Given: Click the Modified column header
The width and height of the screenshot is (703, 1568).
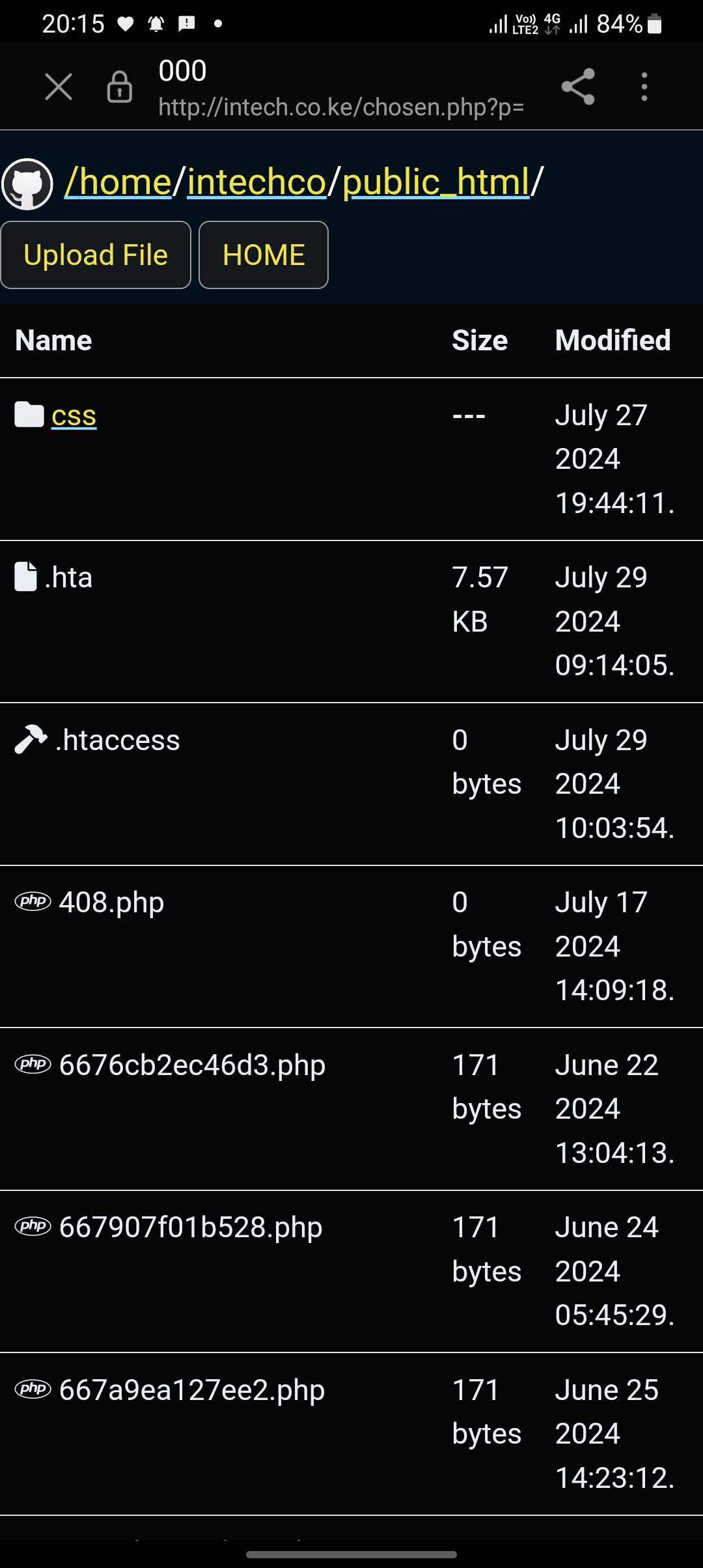Looking at the screenshot, I should [613, 341].
